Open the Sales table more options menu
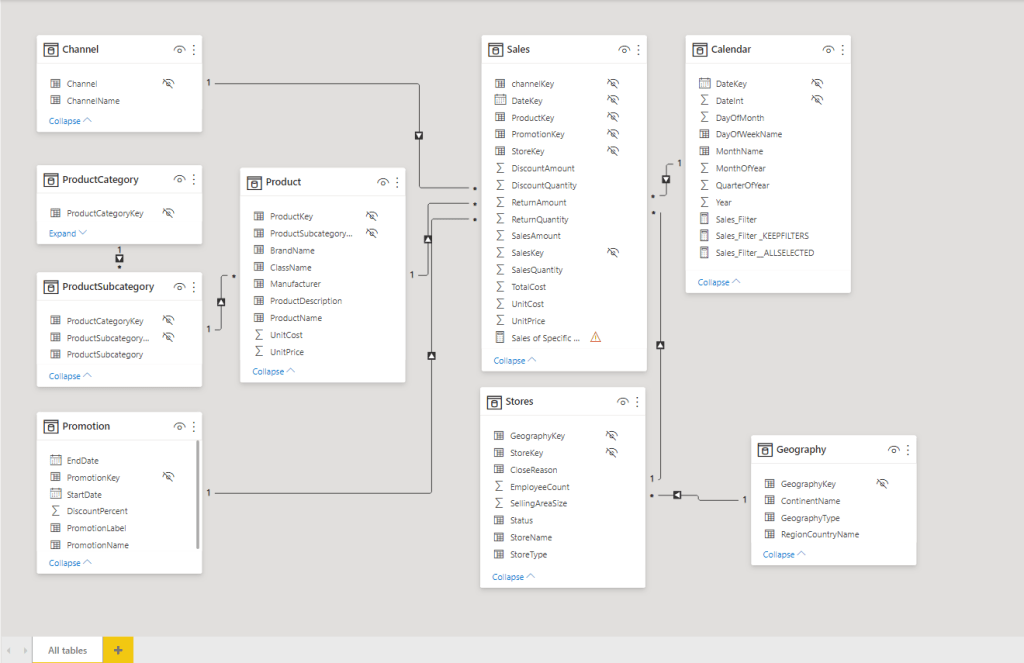Image resolution: width=1024 pixels, height=663 pixels. pyautogui.click(x=638, y=49)
